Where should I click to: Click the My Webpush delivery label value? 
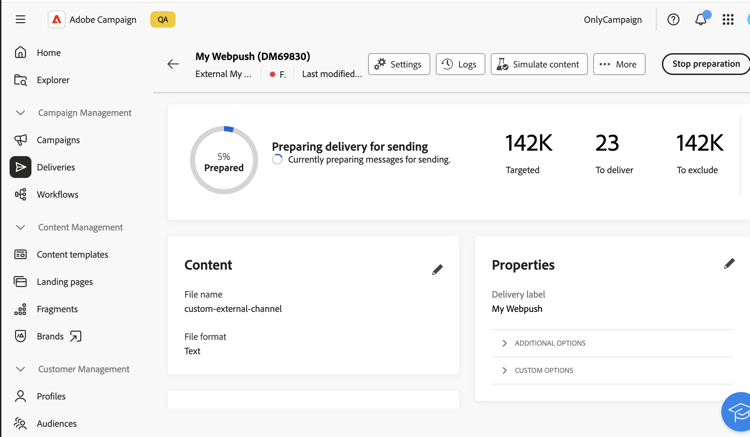coord(517,309)
